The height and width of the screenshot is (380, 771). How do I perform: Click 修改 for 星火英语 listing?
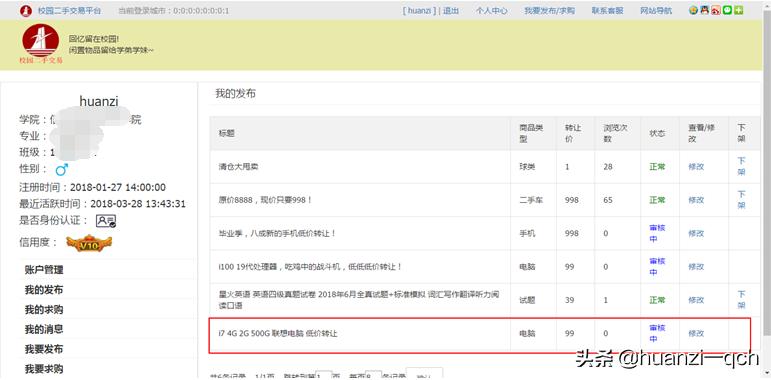[696, 300]
